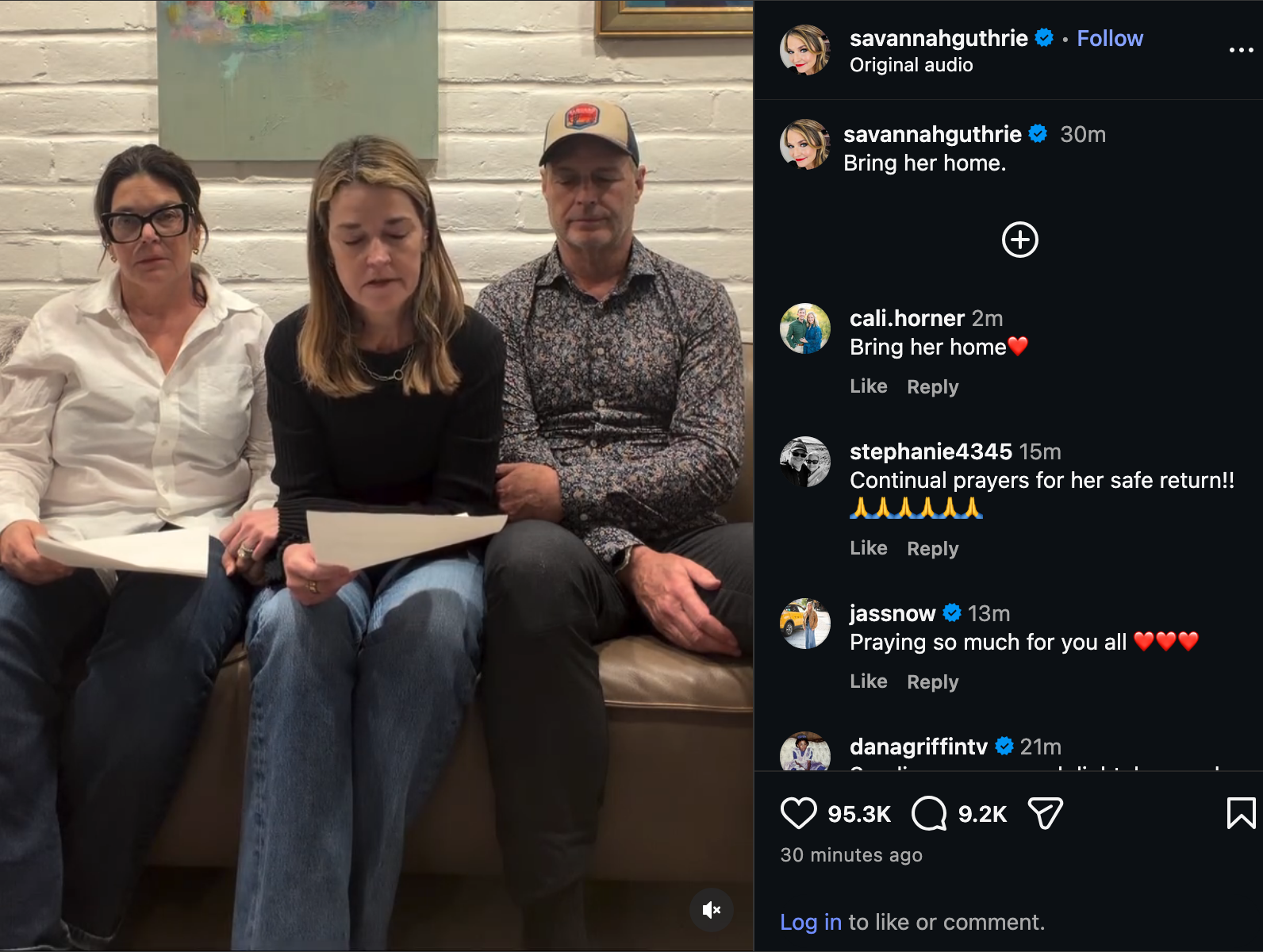Viewport: 1263px width, 952px height.
Task: Open jassnow's profile avatar
Action: click(x=805, y=624)
